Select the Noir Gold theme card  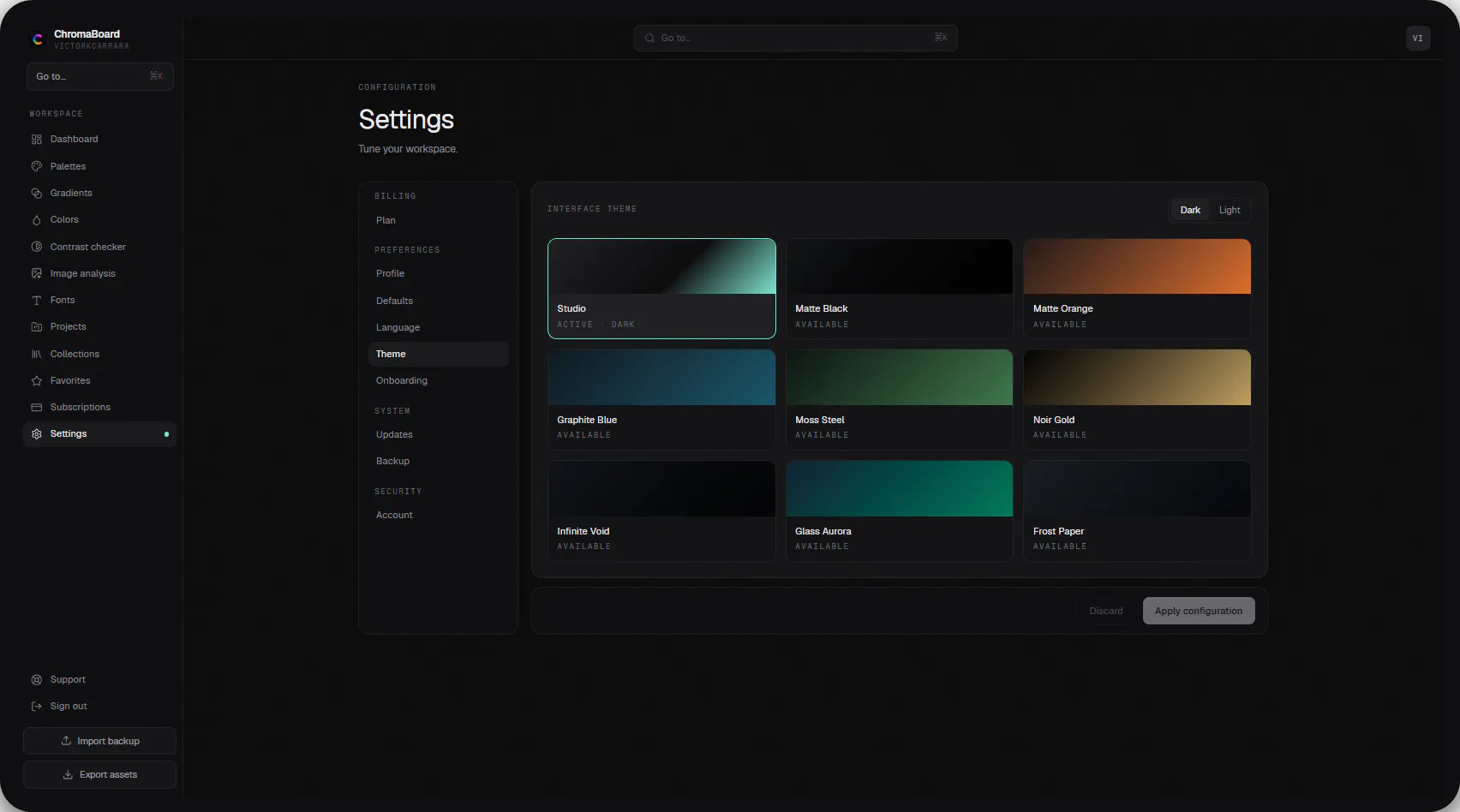pos(1137,399)
